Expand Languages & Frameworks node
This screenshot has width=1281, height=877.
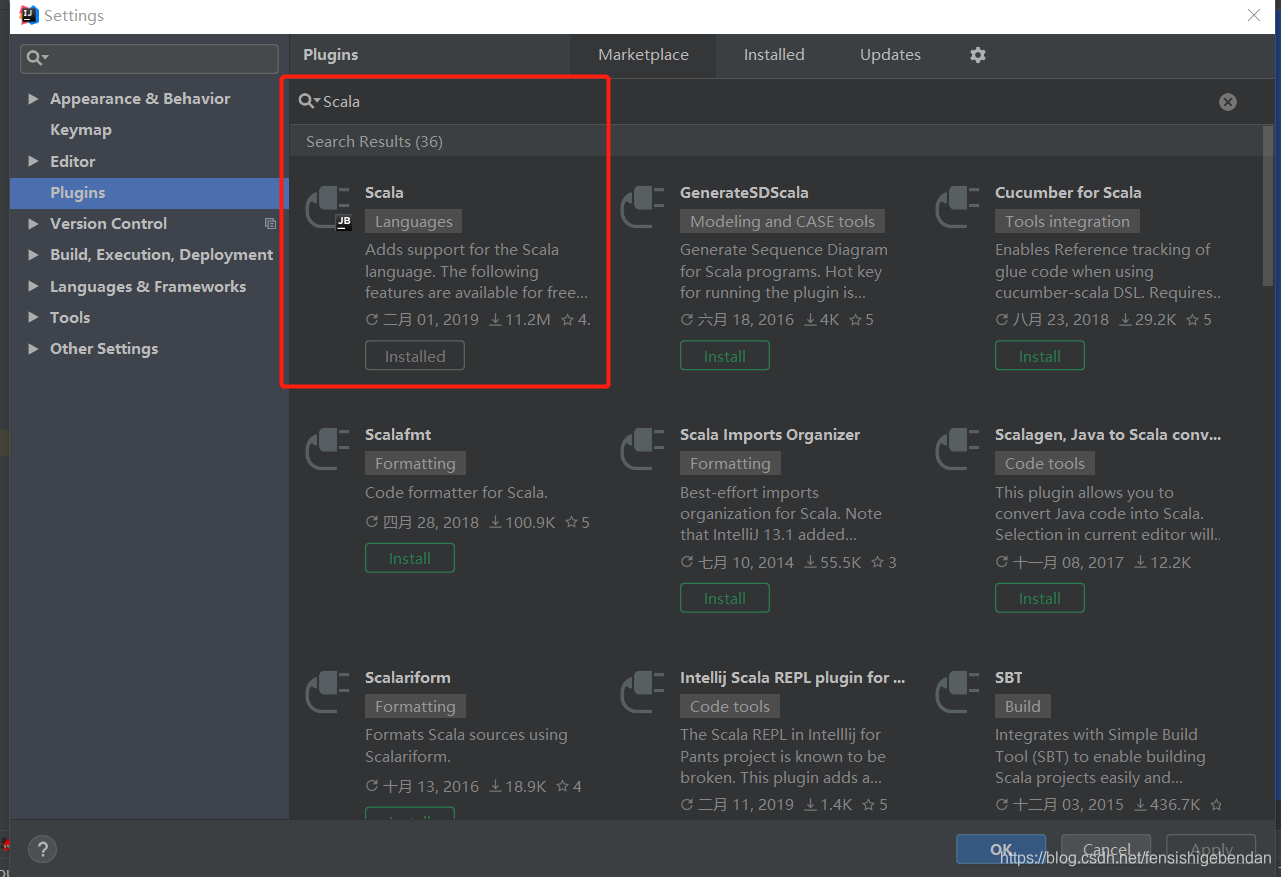point(33,287)
